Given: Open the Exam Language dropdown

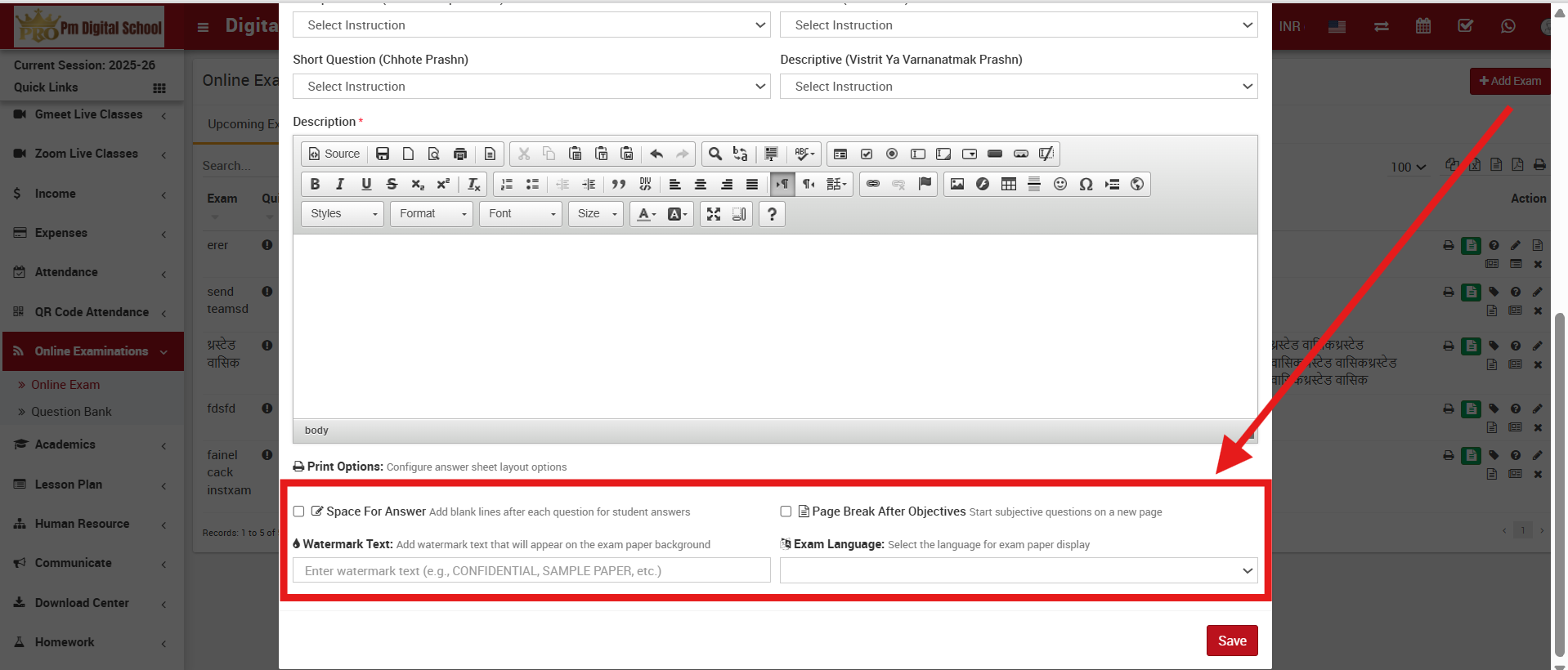Looking at the screenshot, I should coord(1018,570).
